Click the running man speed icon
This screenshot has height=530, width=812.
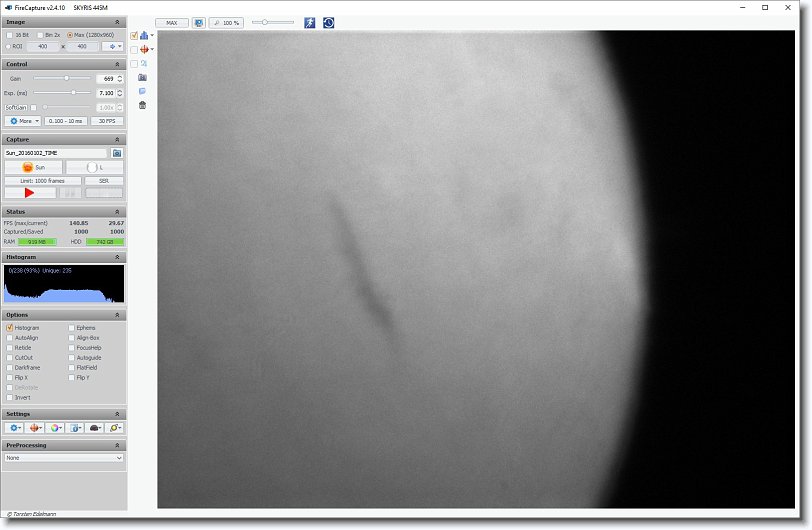pos(310,23)
